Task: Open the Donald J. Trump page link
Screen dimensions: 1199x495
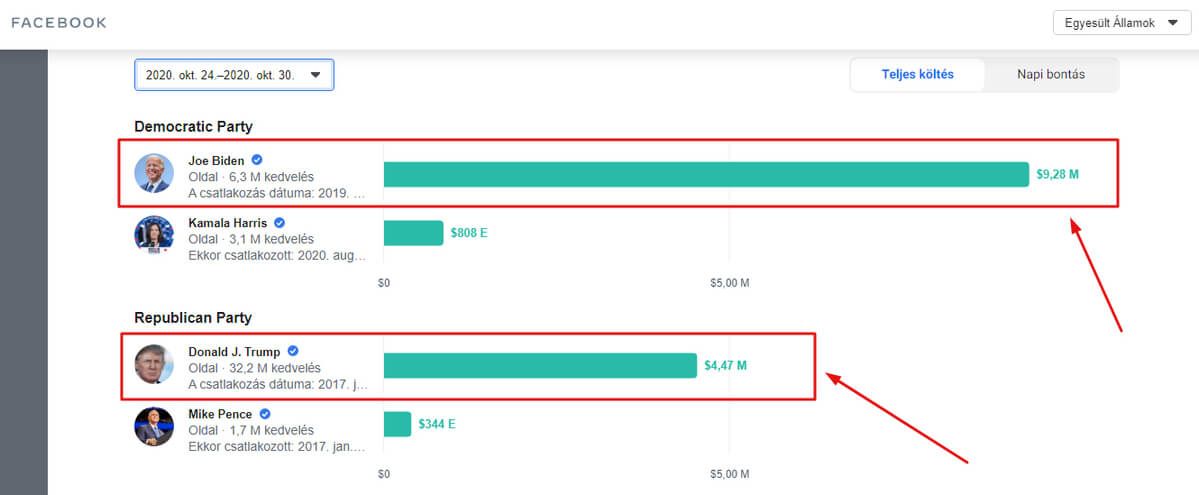Action: point(234,352)
